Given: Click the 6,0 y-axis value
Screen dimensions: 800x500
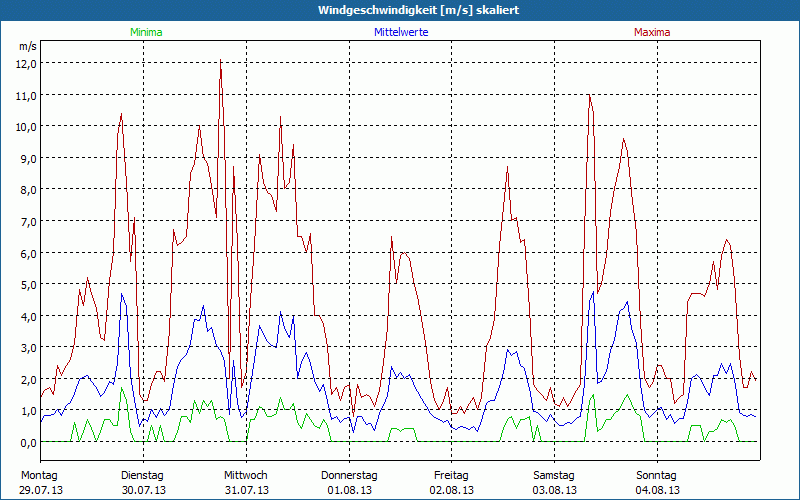Looking at the screenshot, I should click(26, 253).
